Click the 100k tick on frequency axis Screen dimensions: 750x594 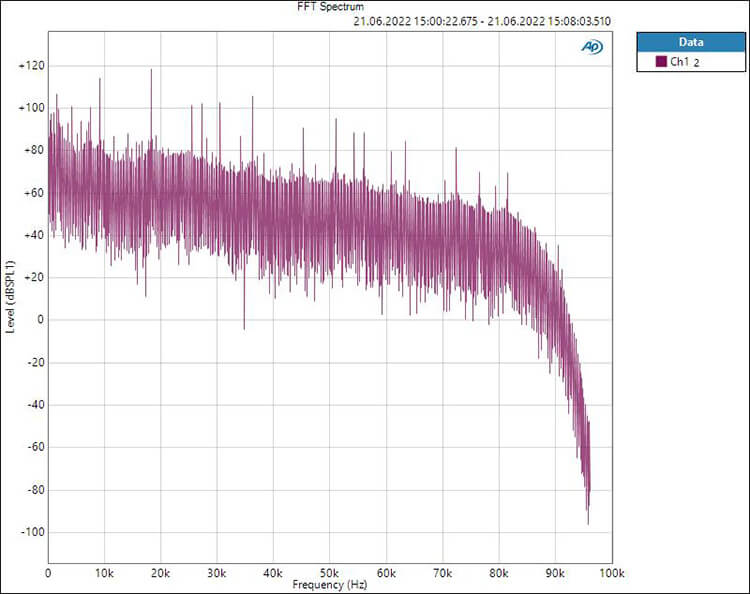point(612,573)
